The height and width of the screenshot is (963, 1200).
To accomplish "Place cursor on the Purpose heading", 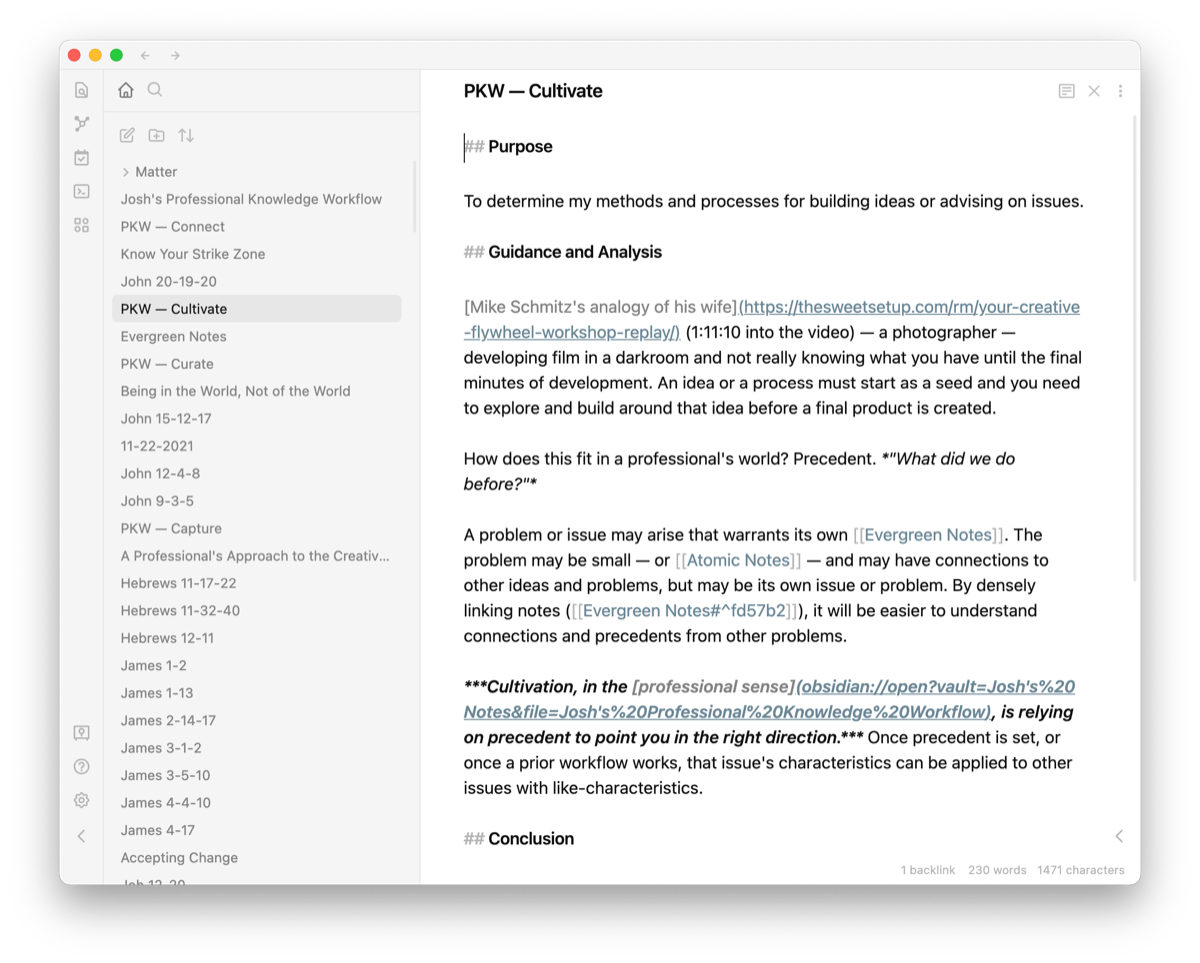I will click(x=520, y=147).
